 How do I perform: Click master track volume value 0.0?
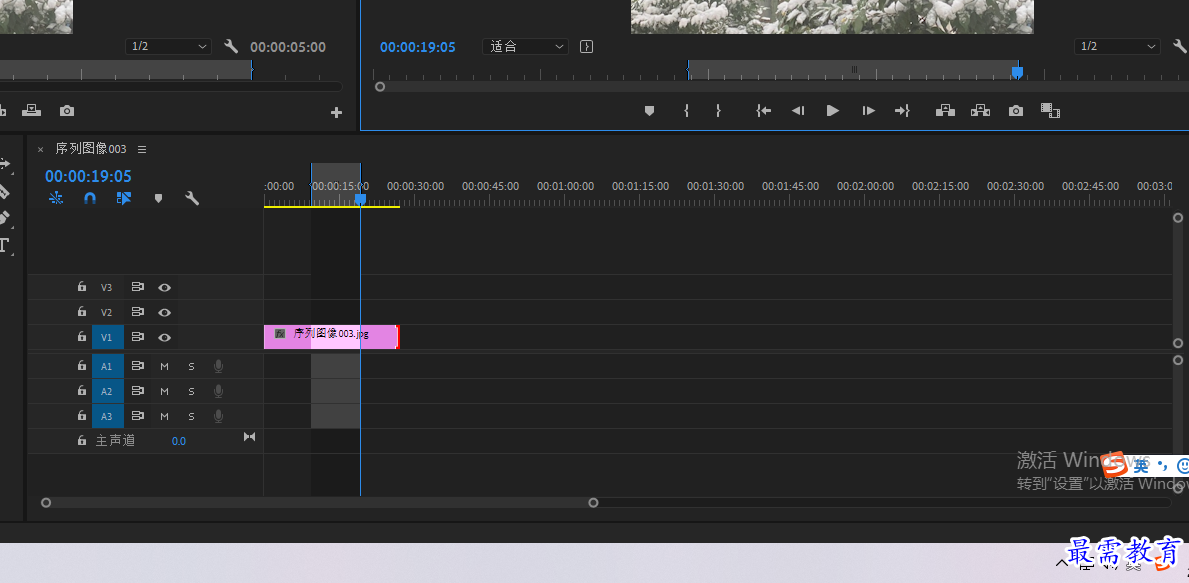pos(178,441)
